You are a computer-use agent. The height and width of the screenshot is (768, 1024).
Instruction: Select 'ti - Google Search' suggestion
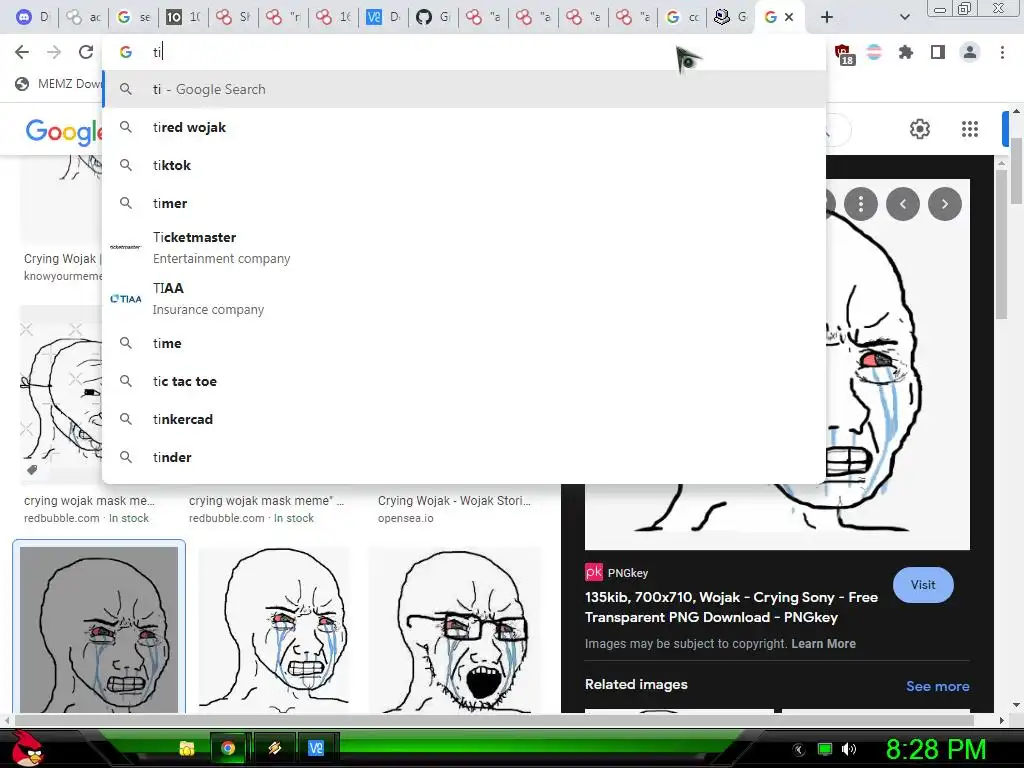pyautogui.click(x=464, y=89)
